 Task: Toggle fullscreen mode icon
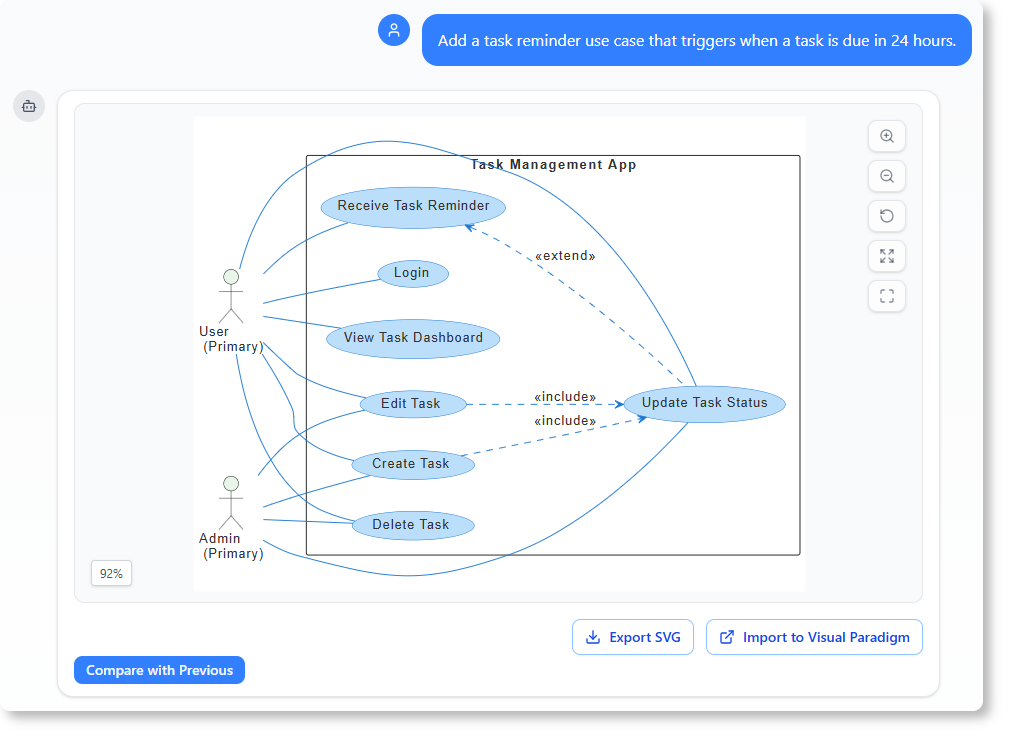[x=886, y=296]
